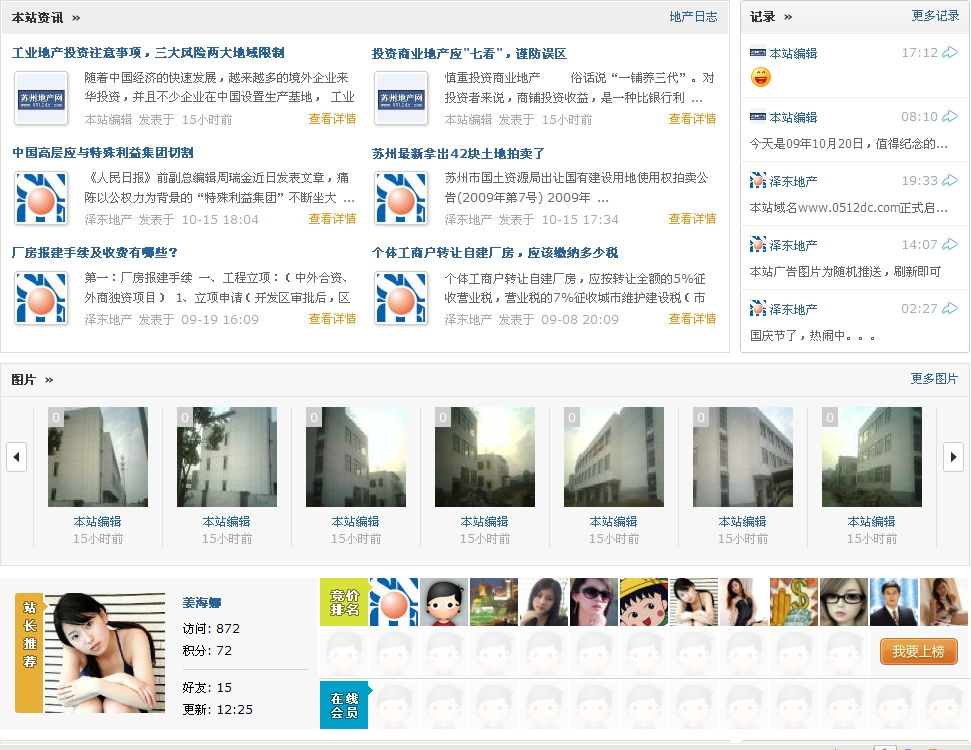The height and width of the screenshot is (750, 971).
Task: Click the 泽东地产 avatar icon on the 02:27 record
Action: pyautogui.click(x=757, y=308)
